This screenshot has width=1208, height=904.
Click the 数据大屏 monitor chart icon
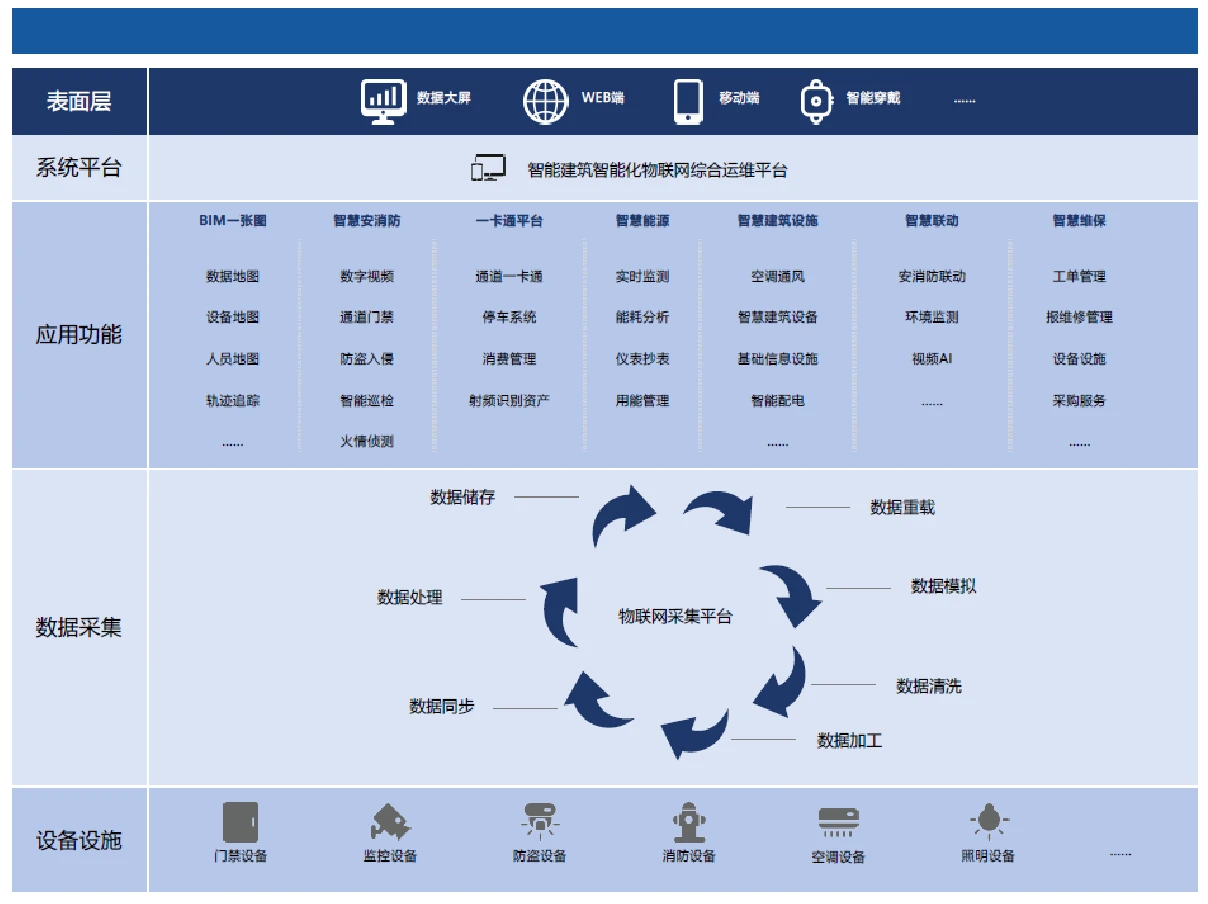(x=383, y=101)
